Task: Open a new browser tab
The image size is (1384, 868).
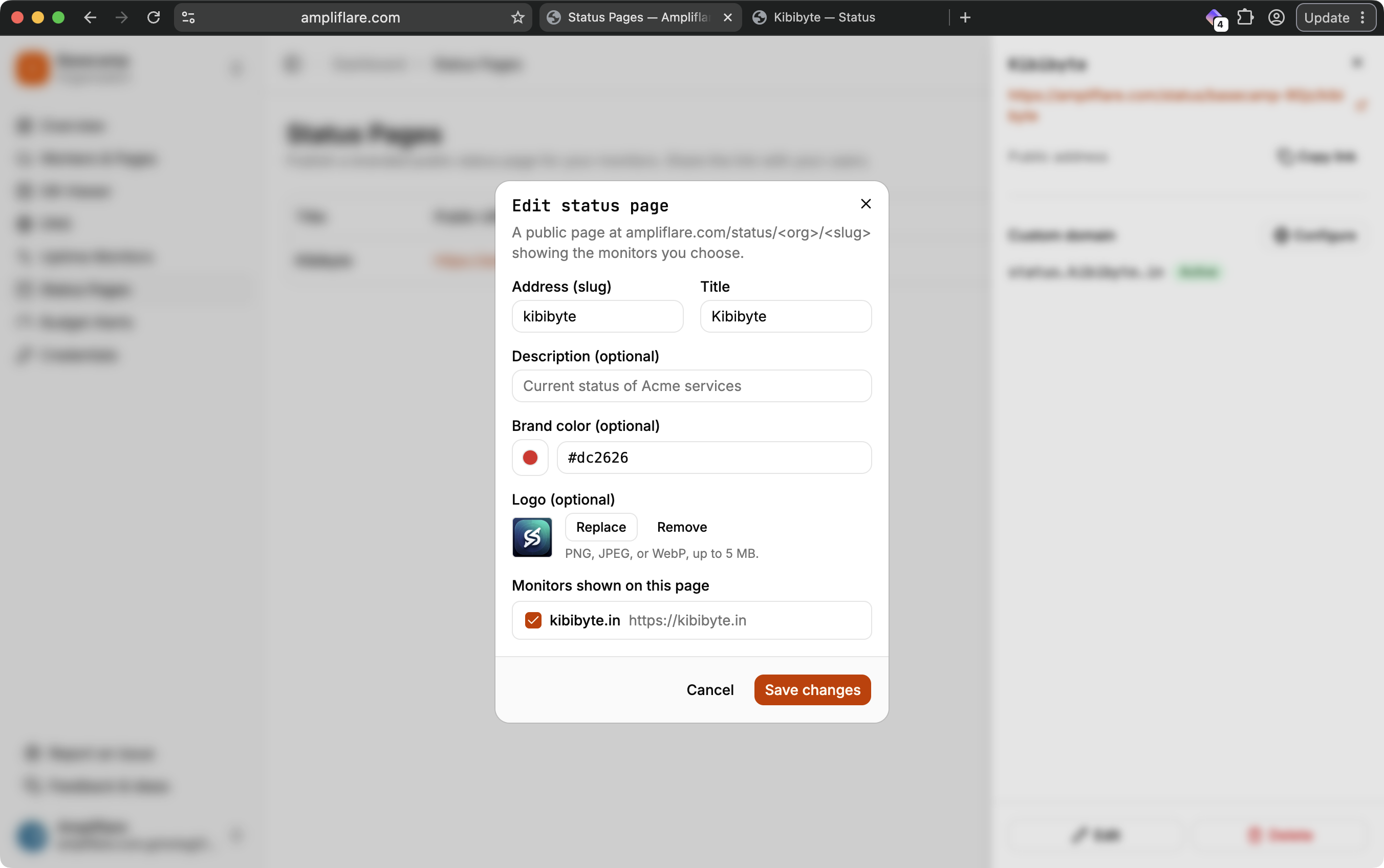Action: pos(965,17)
